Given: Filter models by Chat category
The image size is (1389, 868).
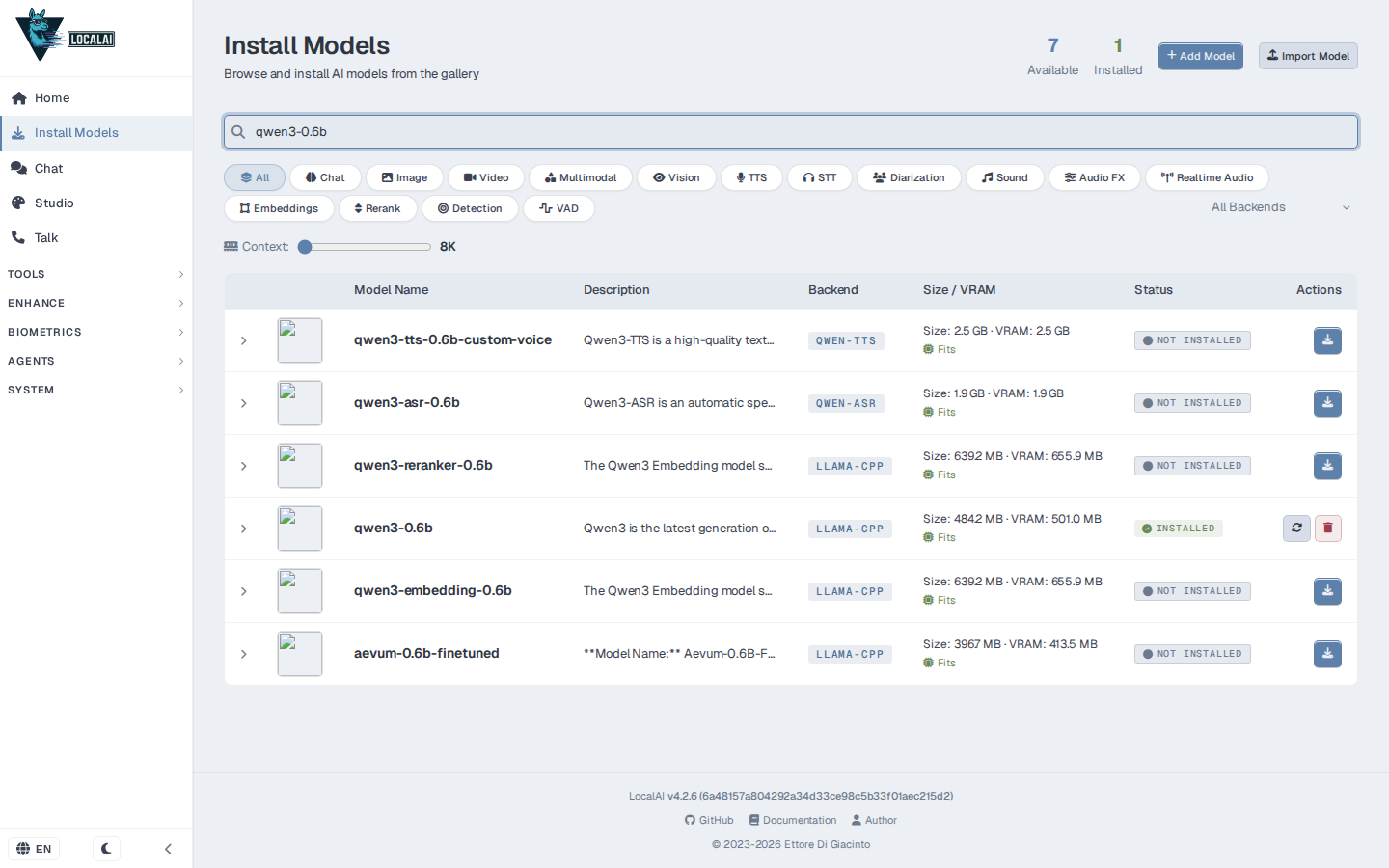Looking at the screenshot, I should (x=325, y=177).
